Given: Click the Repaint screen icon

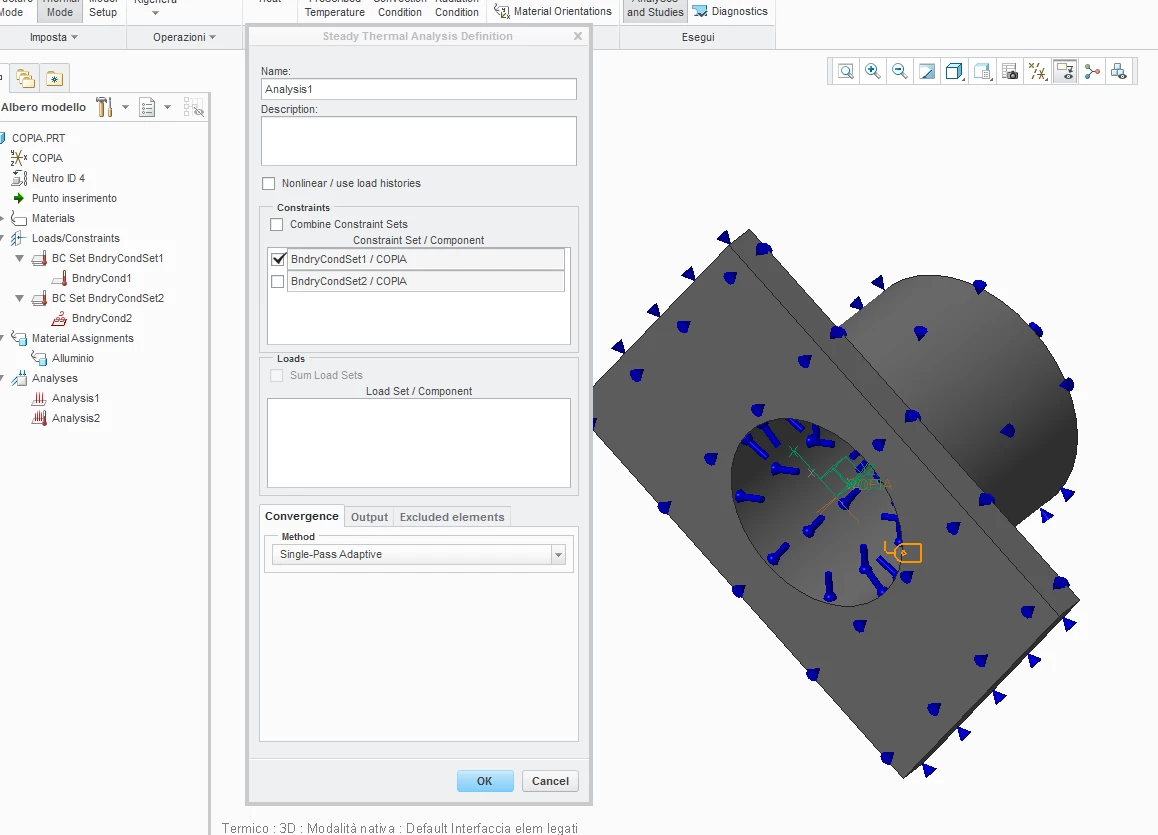Looking at the screenshot, I should (927, 72).
